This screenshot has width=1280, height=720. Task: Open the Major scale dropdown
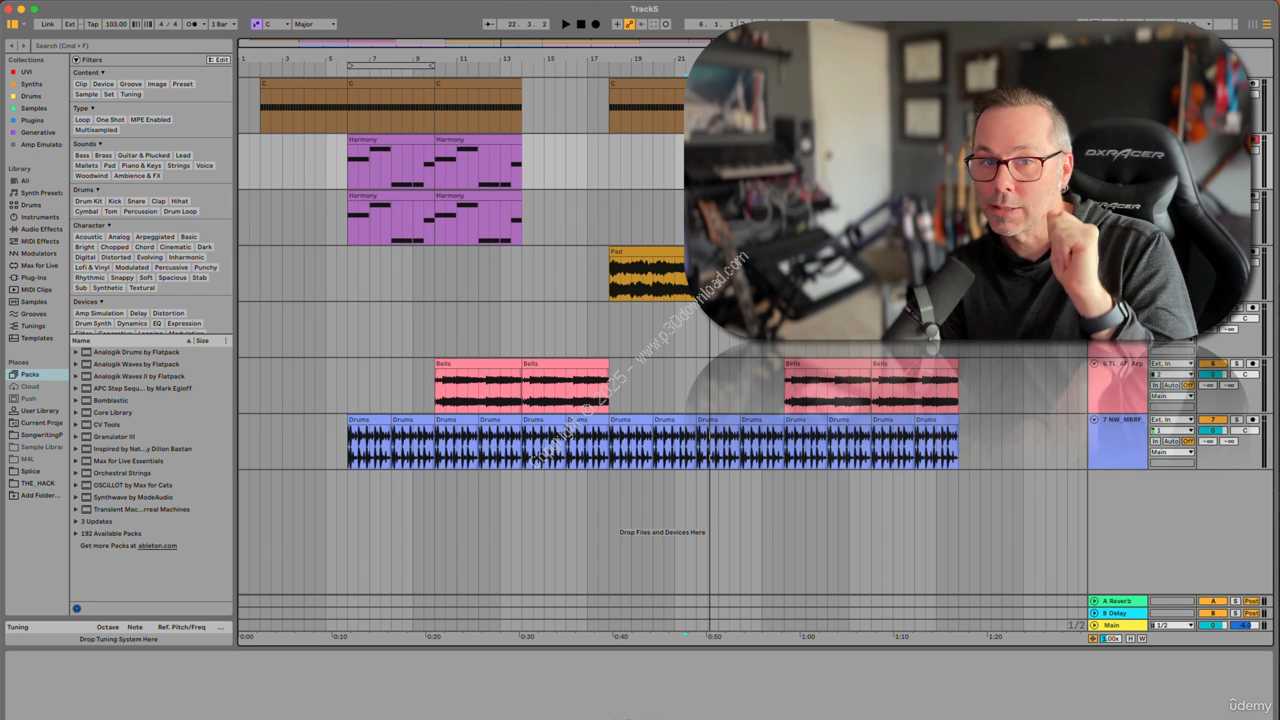click(x=315, y=24)
